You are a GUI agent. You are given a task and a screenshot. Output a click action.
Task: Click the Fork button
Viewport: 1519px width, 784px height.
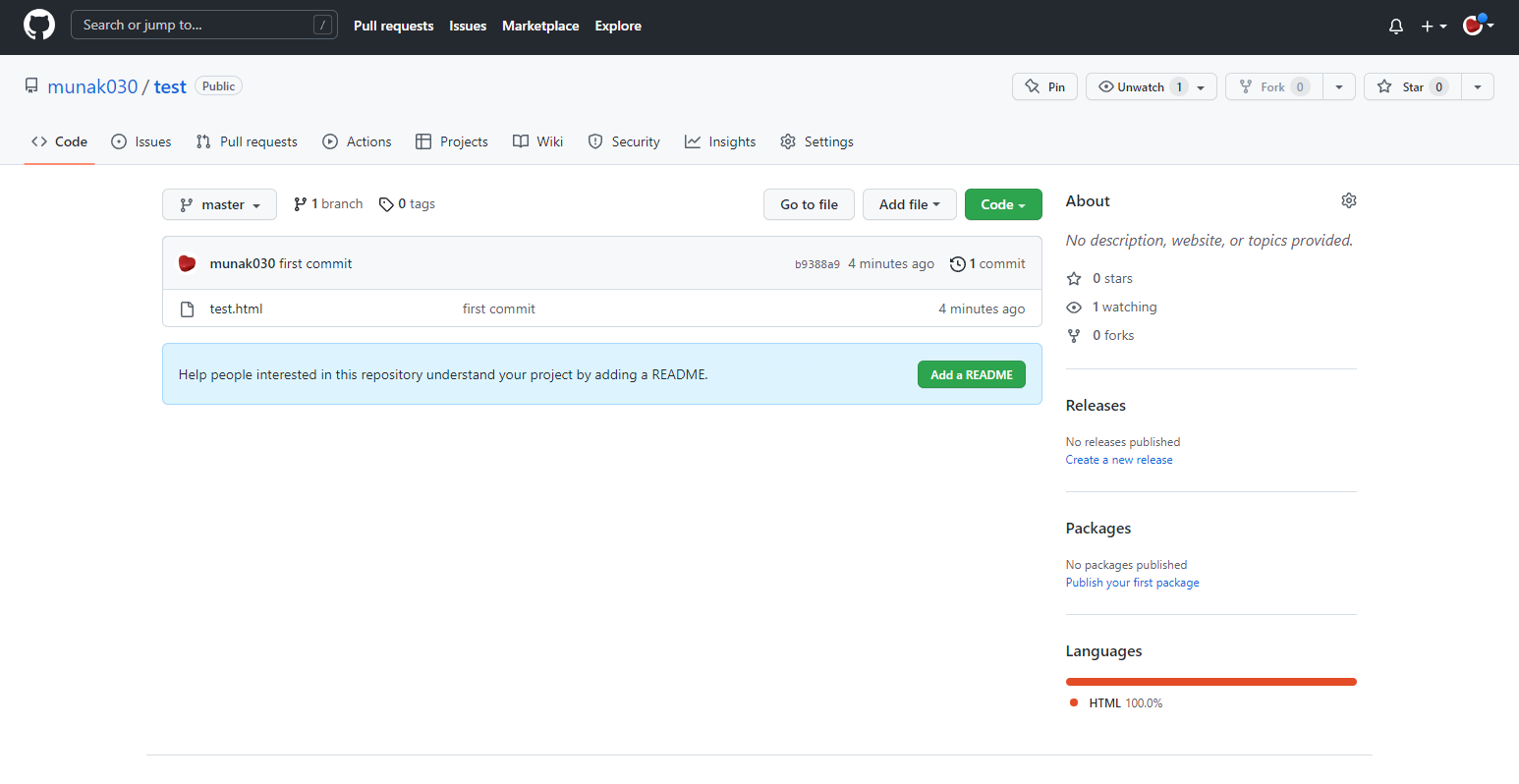click(x=1273, y=86)
